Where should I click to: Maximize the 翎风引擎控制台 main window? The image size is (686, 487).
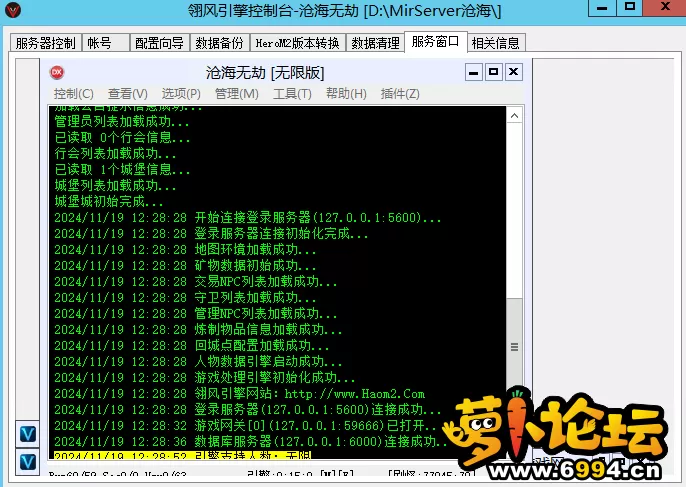[x=630, y=7]
